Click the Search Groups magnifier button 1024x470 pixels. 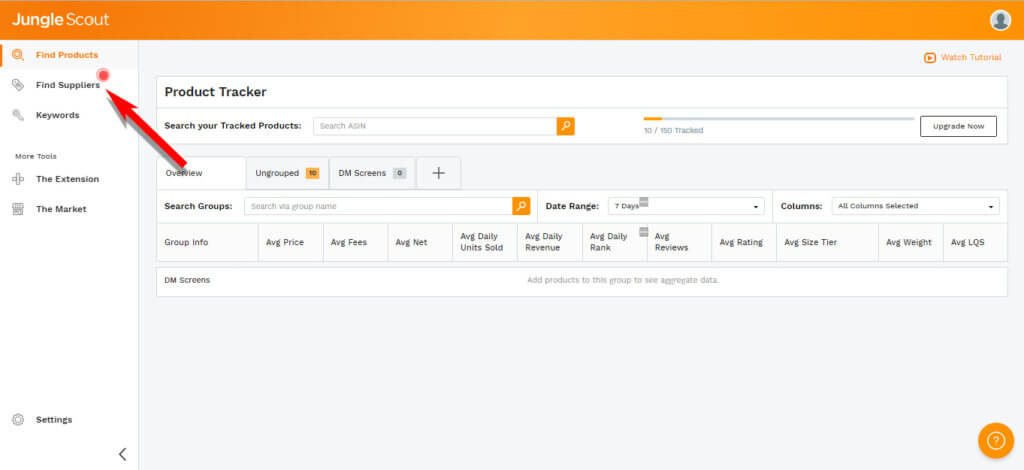521,206
